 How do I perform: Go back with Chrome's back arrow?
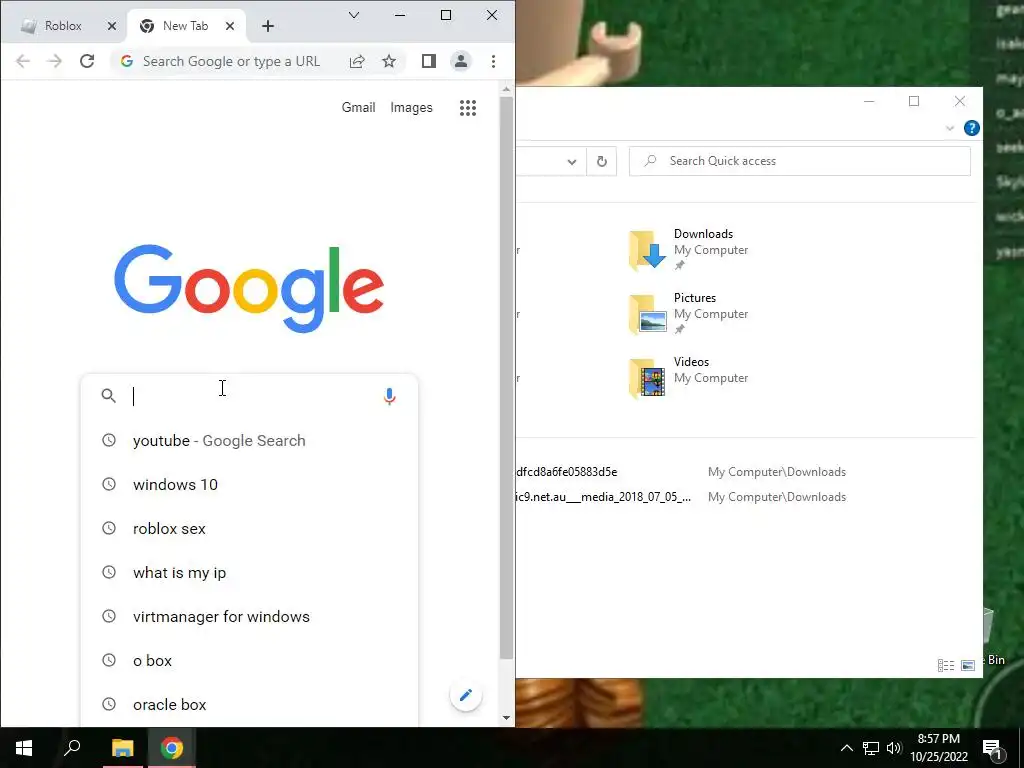pos(23,61)
